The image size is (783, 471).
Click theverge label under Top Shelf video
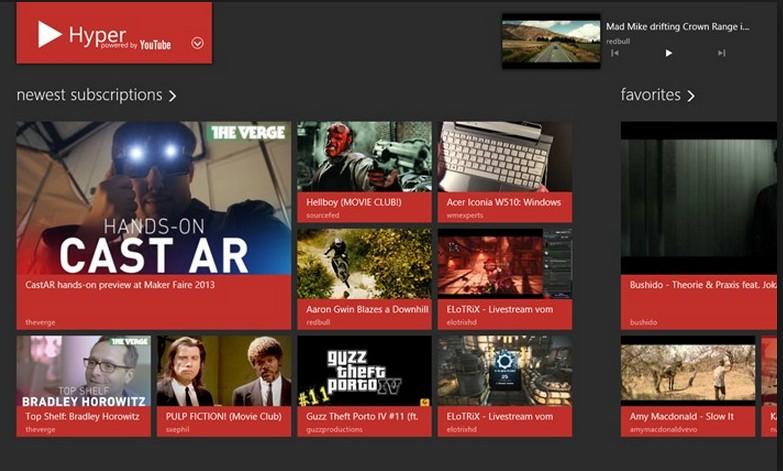click(40, 430)
